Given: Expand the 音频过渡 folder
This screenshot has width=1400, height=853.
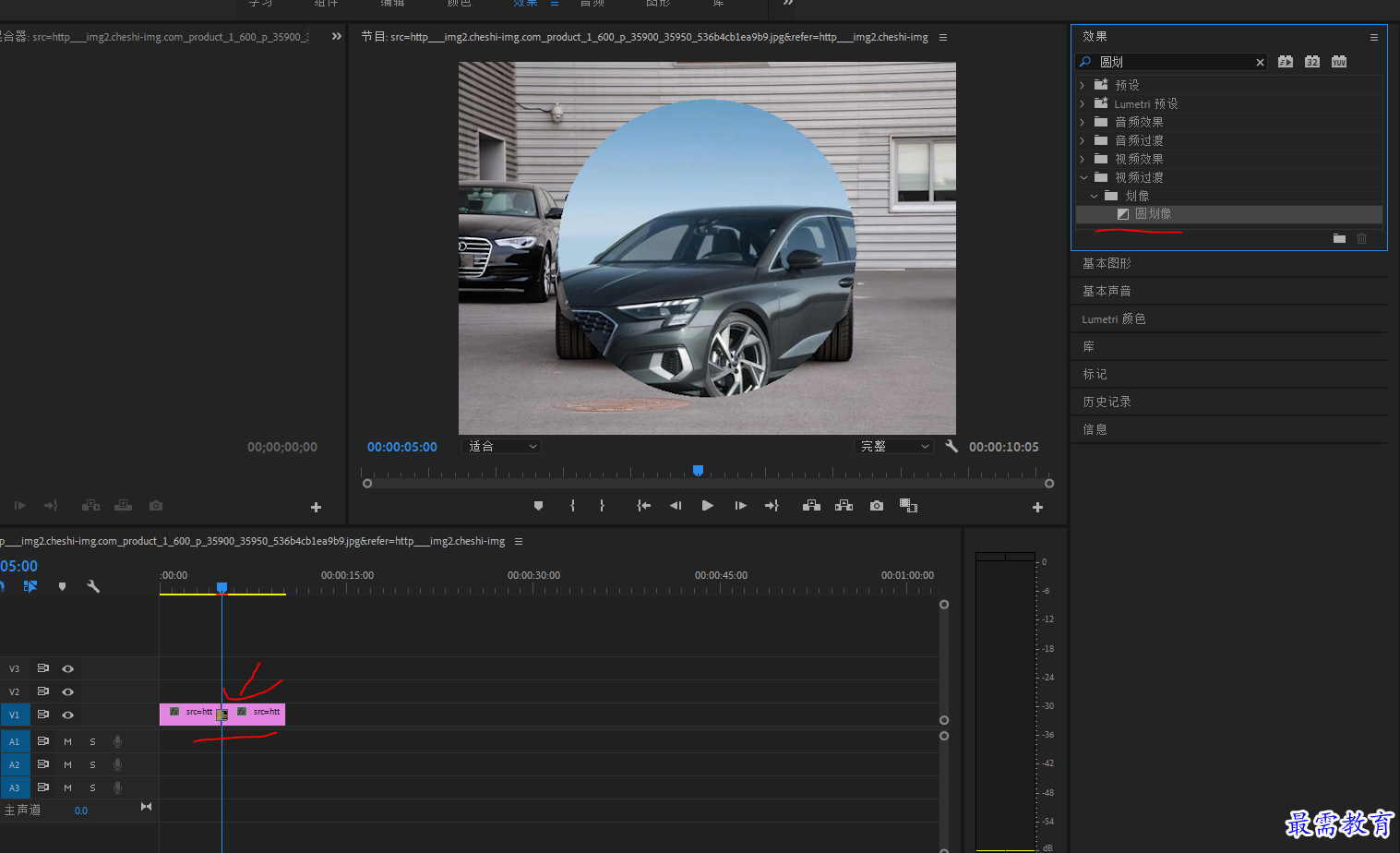Looking at the screenshot, I should [x=1083, y=140].
